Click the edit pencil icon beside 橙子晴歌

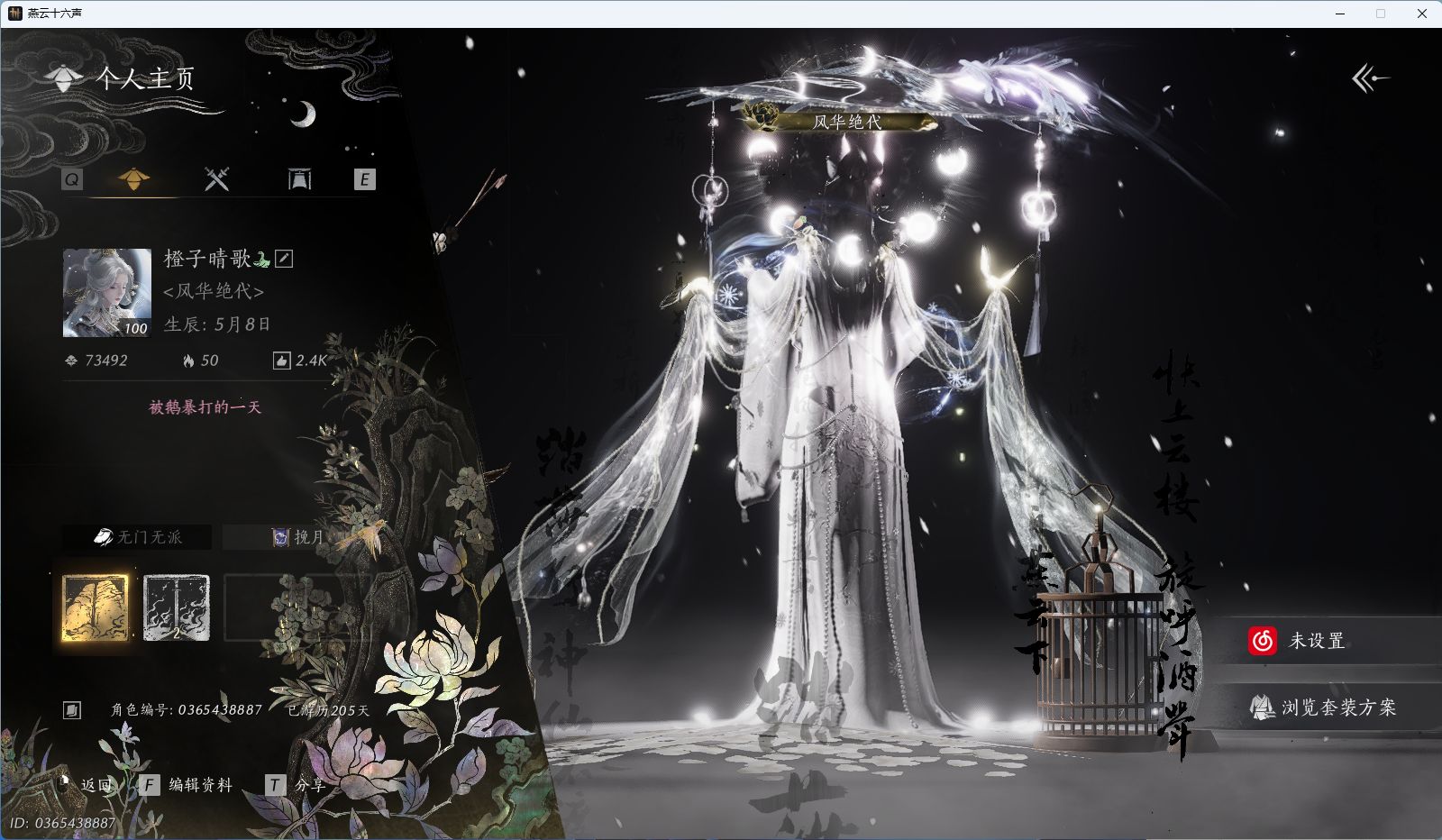pyautogui.click(x=284, y=260)
